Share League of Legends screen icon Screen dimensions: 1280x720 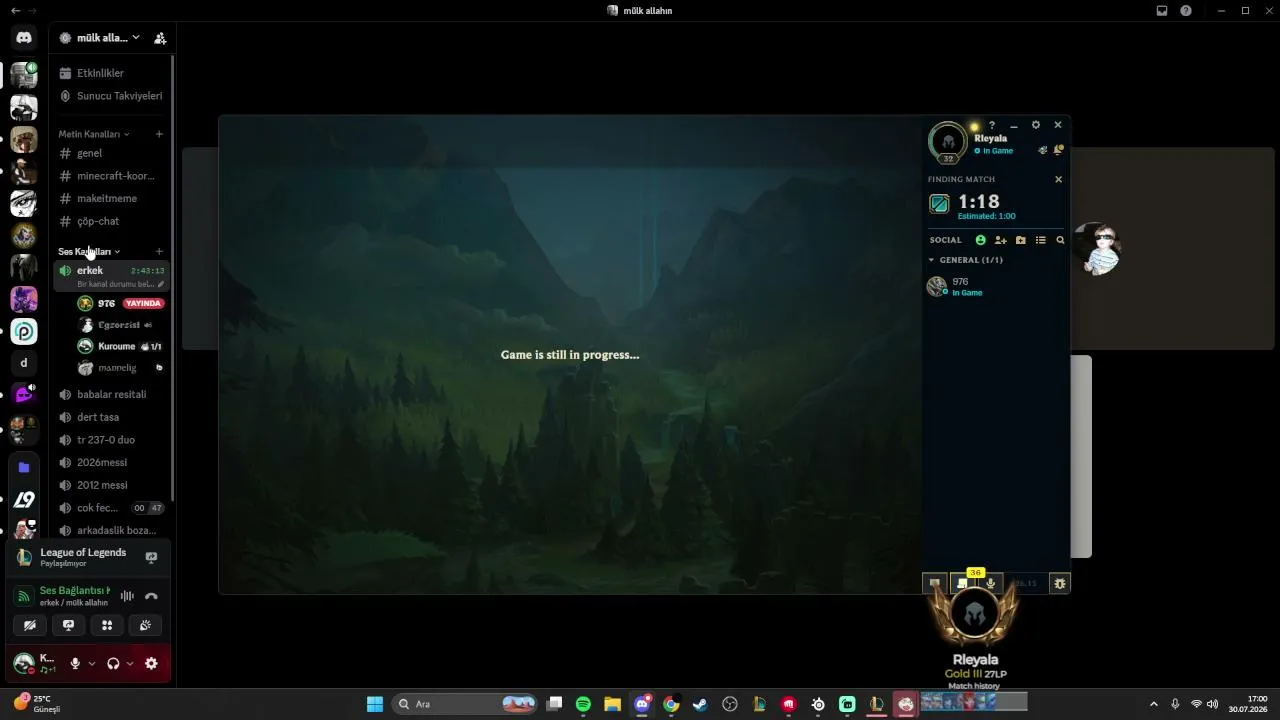(x=152, y=557)
